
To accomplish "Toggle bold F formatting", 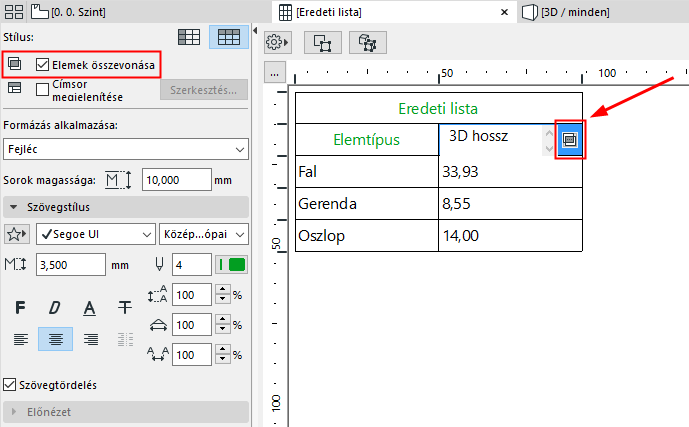I will point(20,308).
